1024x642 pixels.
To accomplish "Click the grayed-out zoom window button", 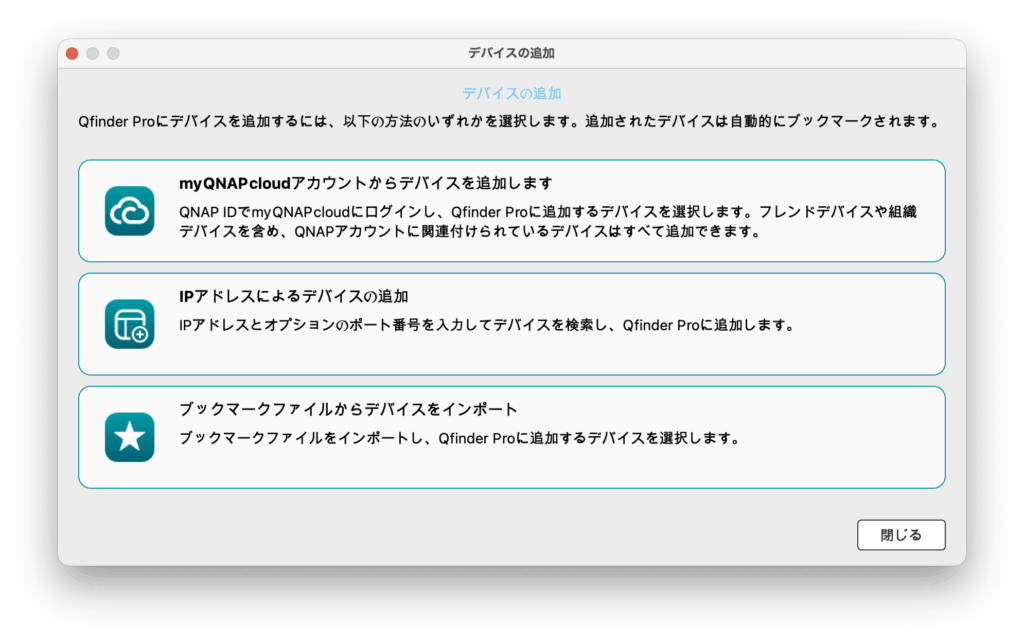I will click(x=113, y=53).
